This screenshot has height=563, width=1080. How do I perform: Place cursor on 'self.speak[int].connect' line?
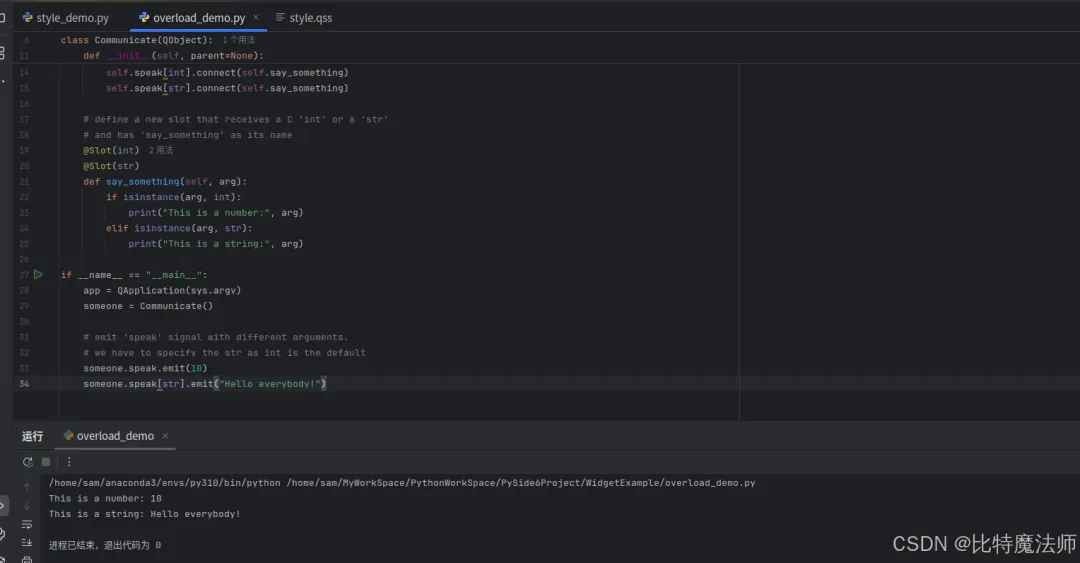tap(227, 72)
